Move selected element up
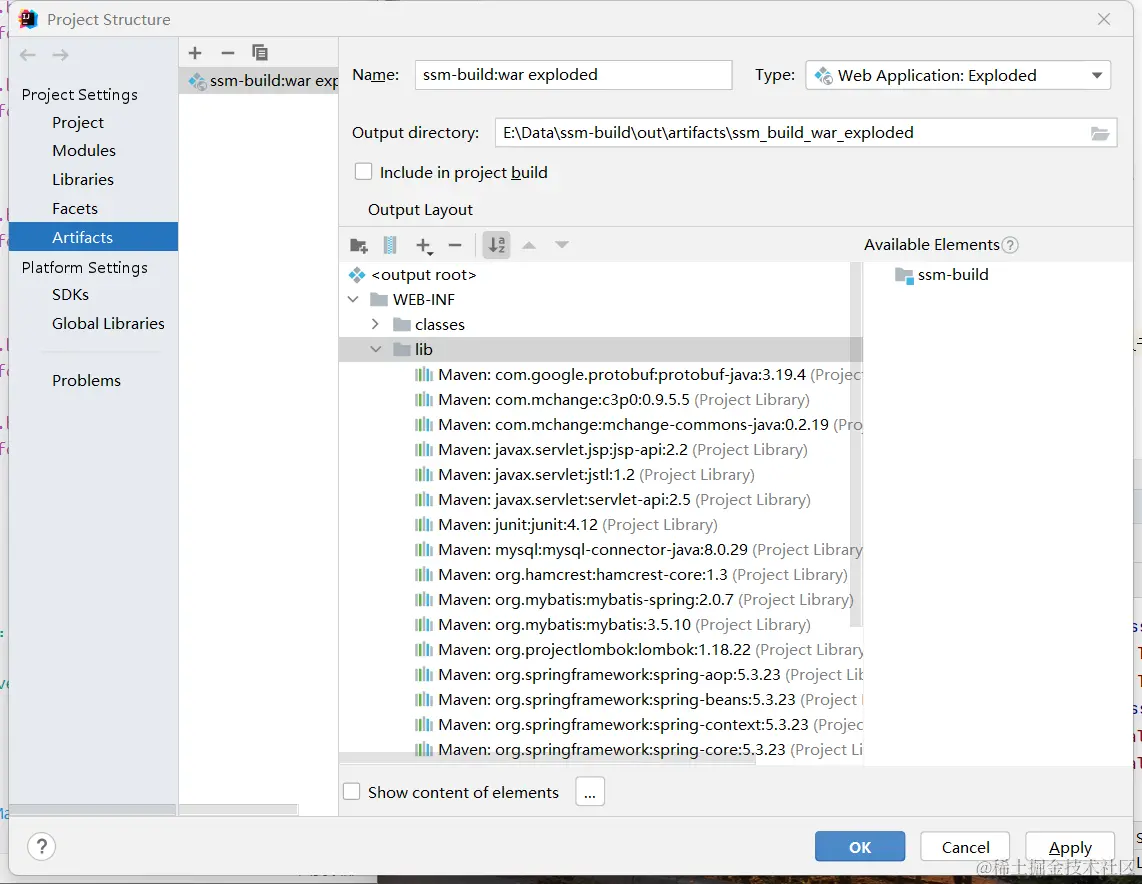 pyautogui.click(x=529, y=245)
